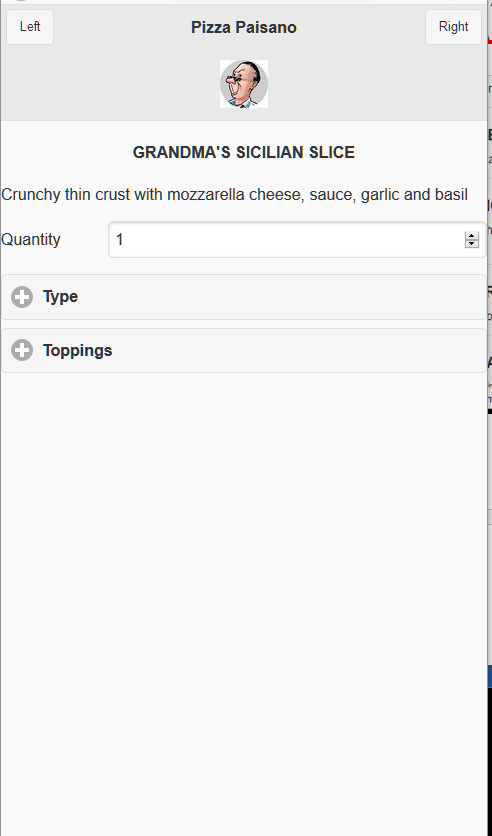This screenshot has height=836, width=492.
Task: Click the Quantity label
Action: tap(31, 239)
